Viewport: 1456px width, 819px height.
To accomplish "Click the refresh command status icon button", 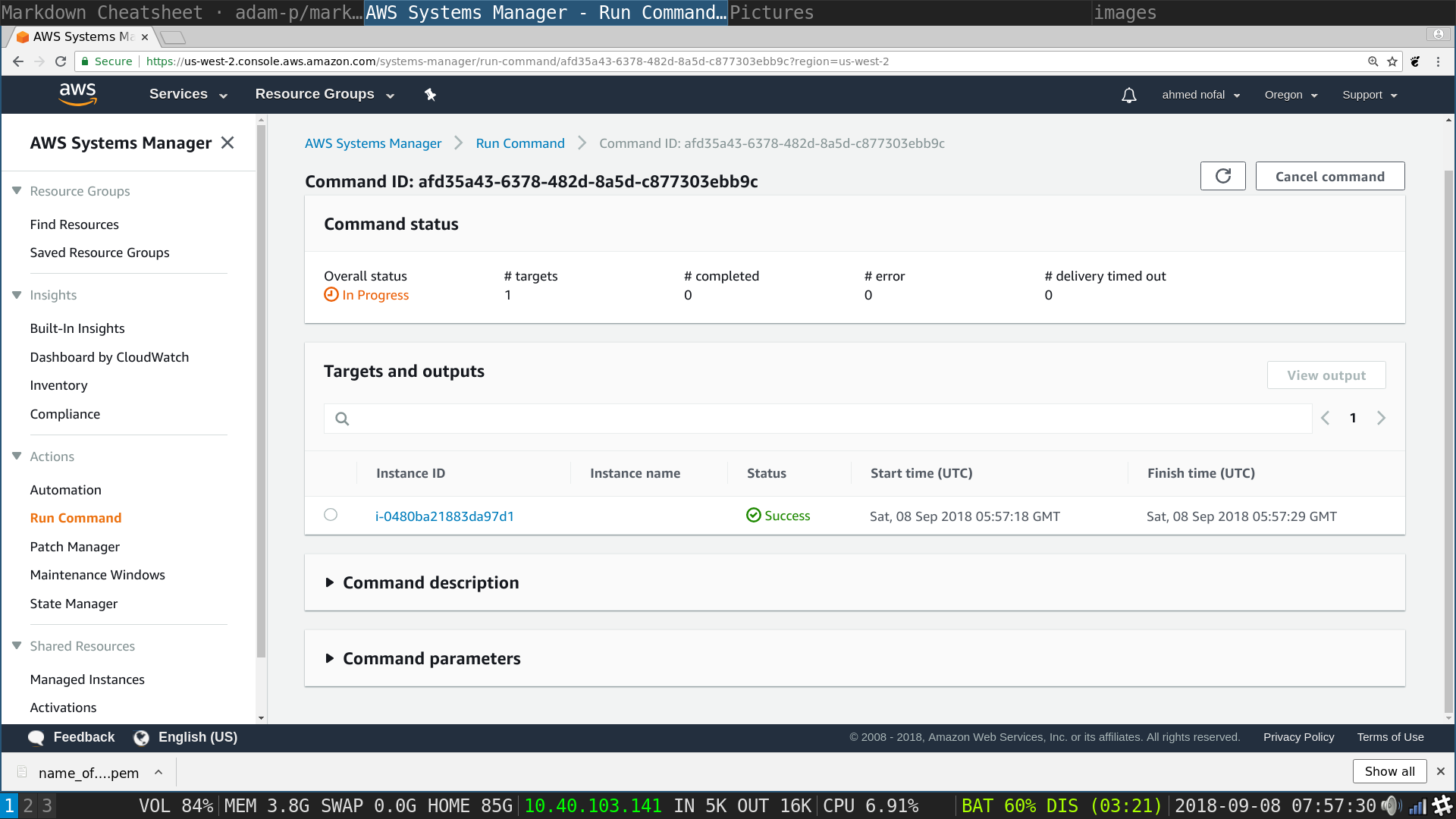I will (x=1222, y=176).
